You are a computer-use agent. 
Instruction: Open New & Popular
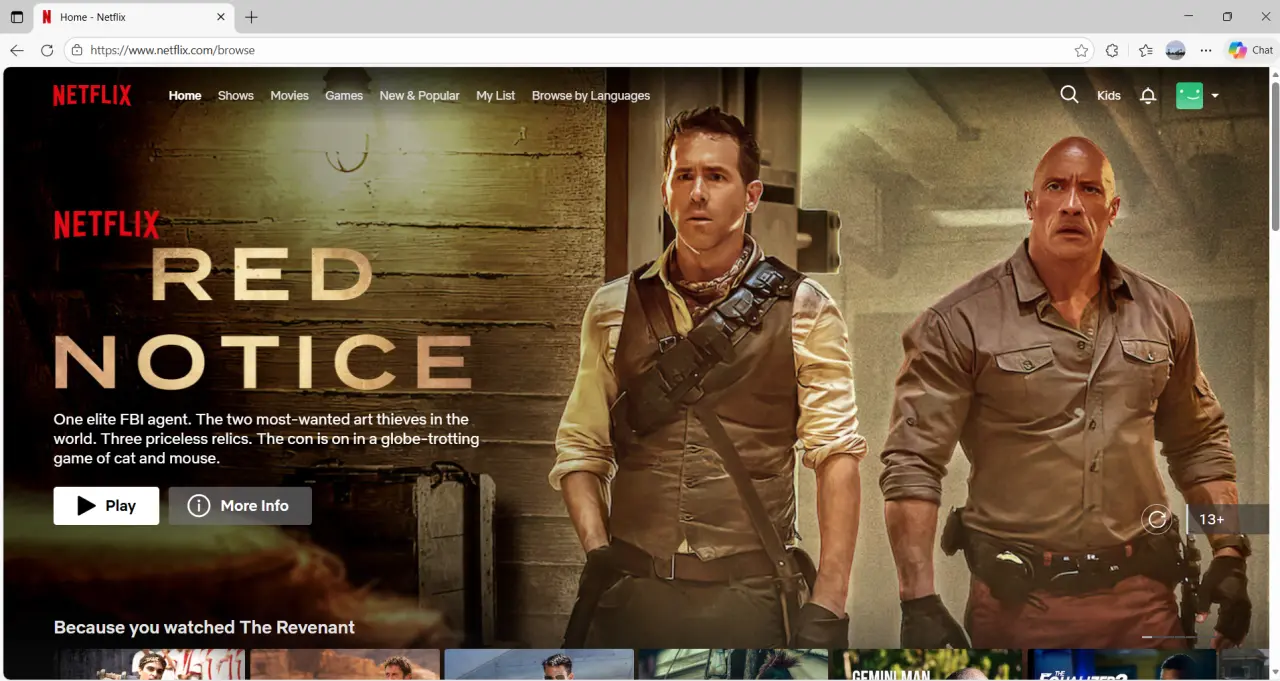pyautogui.click(x=419, y=96)
